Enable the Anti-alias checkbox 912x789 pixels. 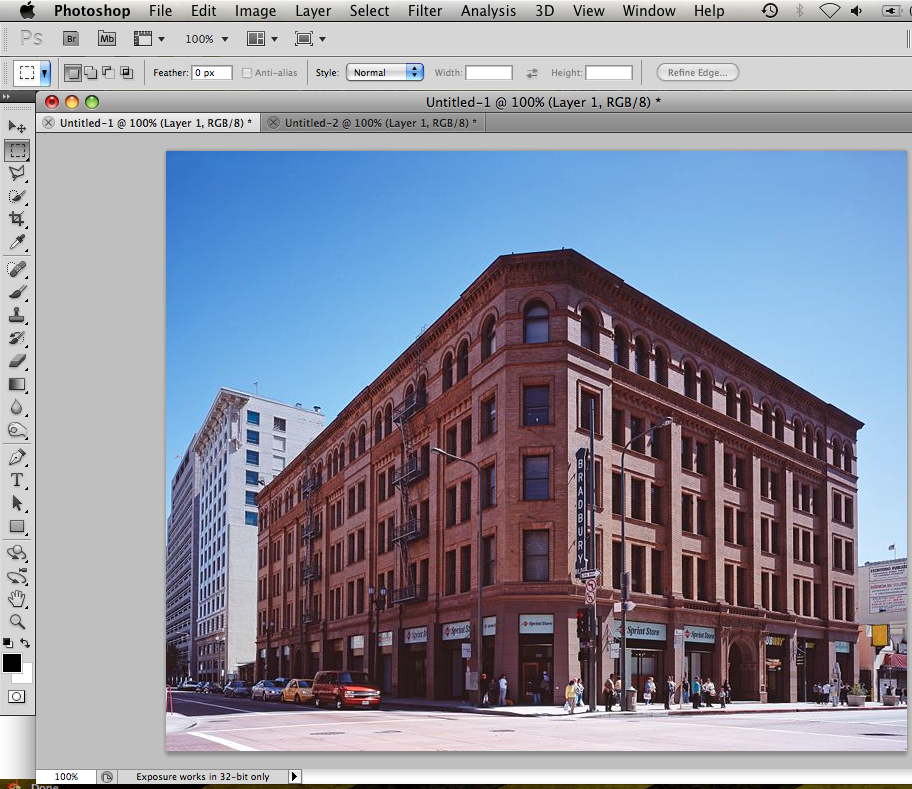pos(247,73)
